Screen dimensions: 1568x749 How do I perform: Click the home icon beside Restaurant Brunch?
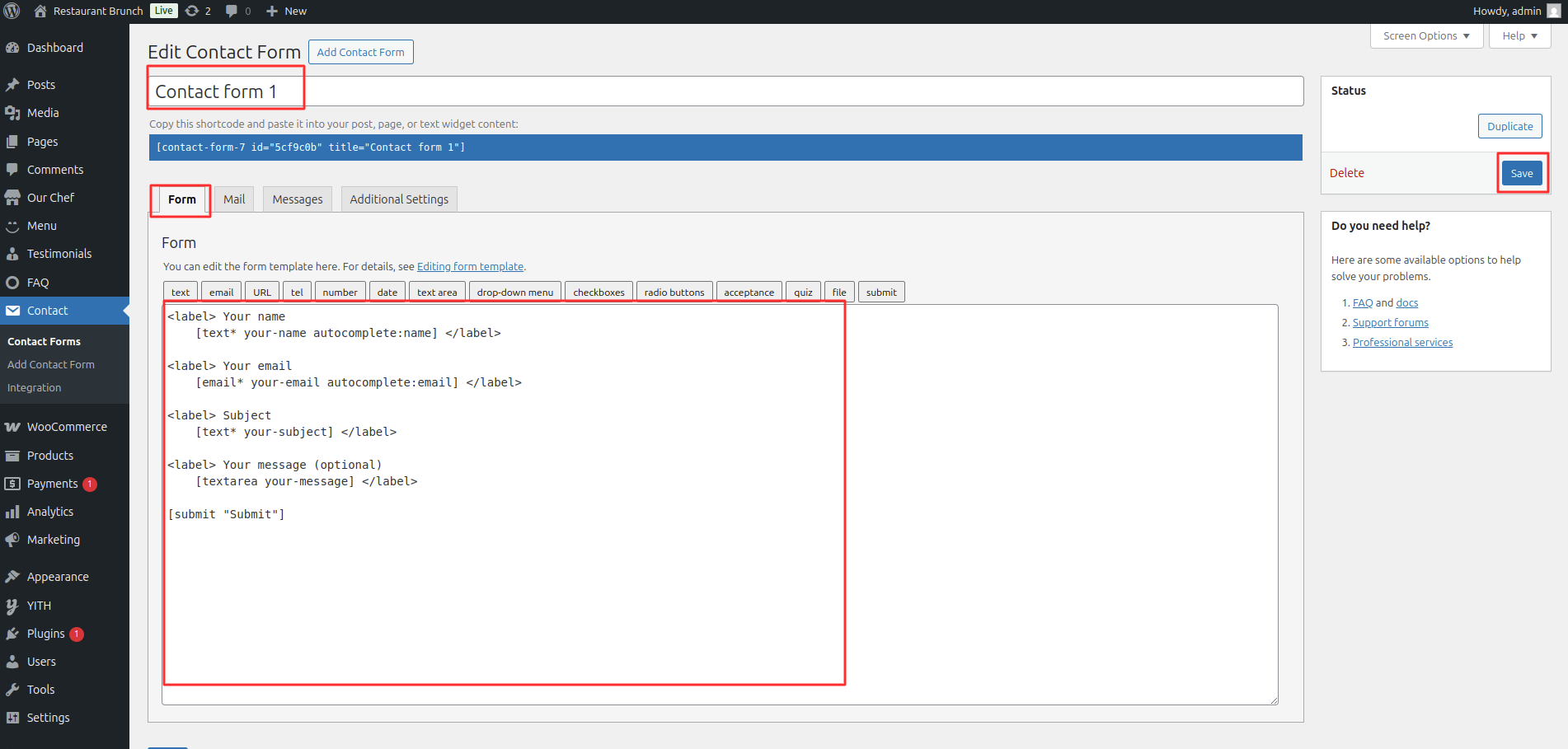[40, 11]
